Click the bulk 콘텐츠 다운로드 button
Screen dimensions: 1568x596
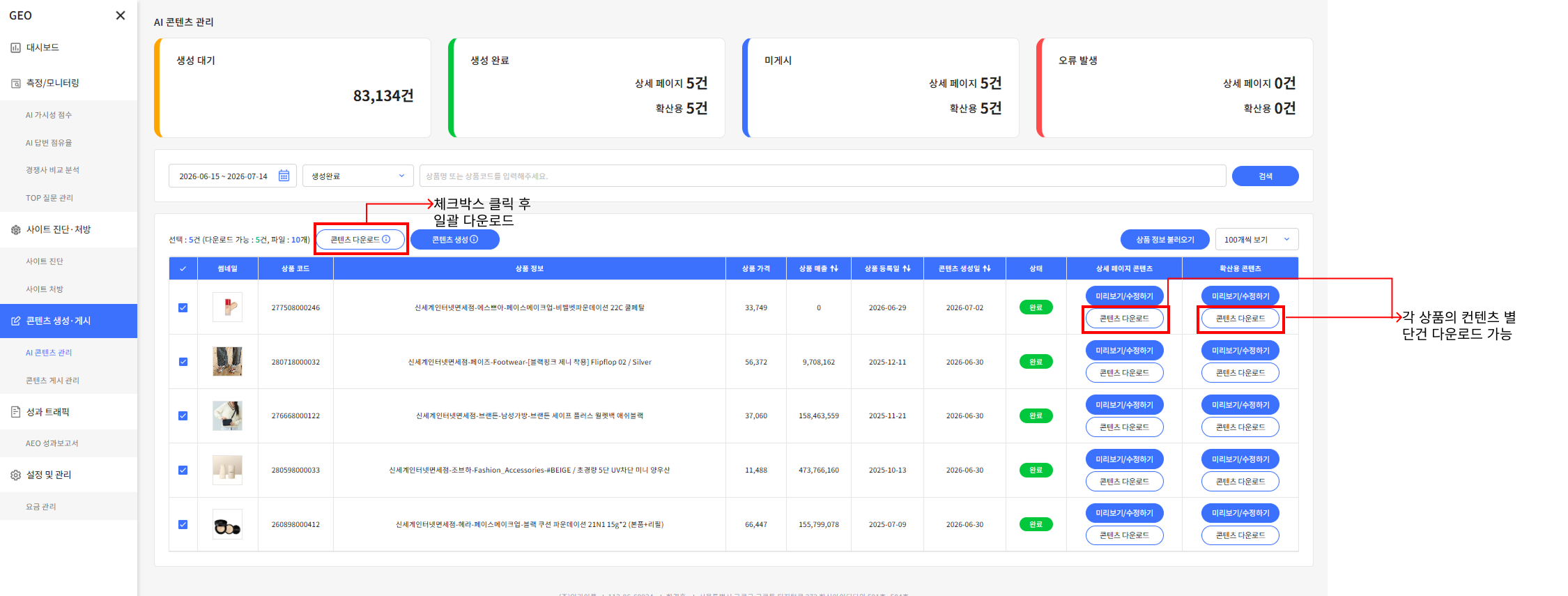360,239
